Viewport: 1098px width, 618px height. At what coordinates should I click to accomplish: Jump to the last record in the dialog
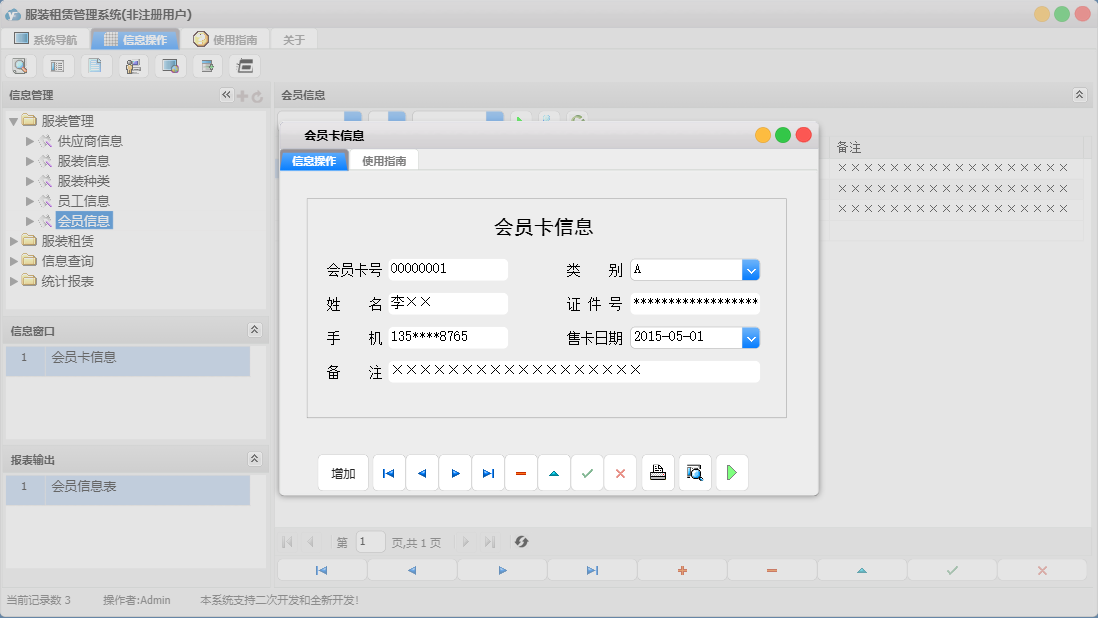coord(488,472)
